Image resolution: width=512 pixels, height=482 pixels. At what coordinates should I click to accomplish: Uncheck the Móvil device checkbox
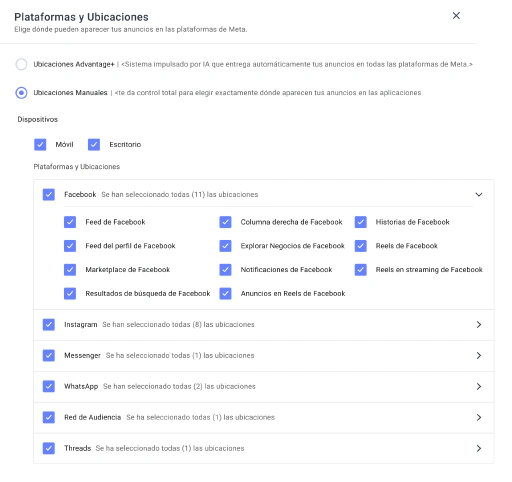[40, 145]
